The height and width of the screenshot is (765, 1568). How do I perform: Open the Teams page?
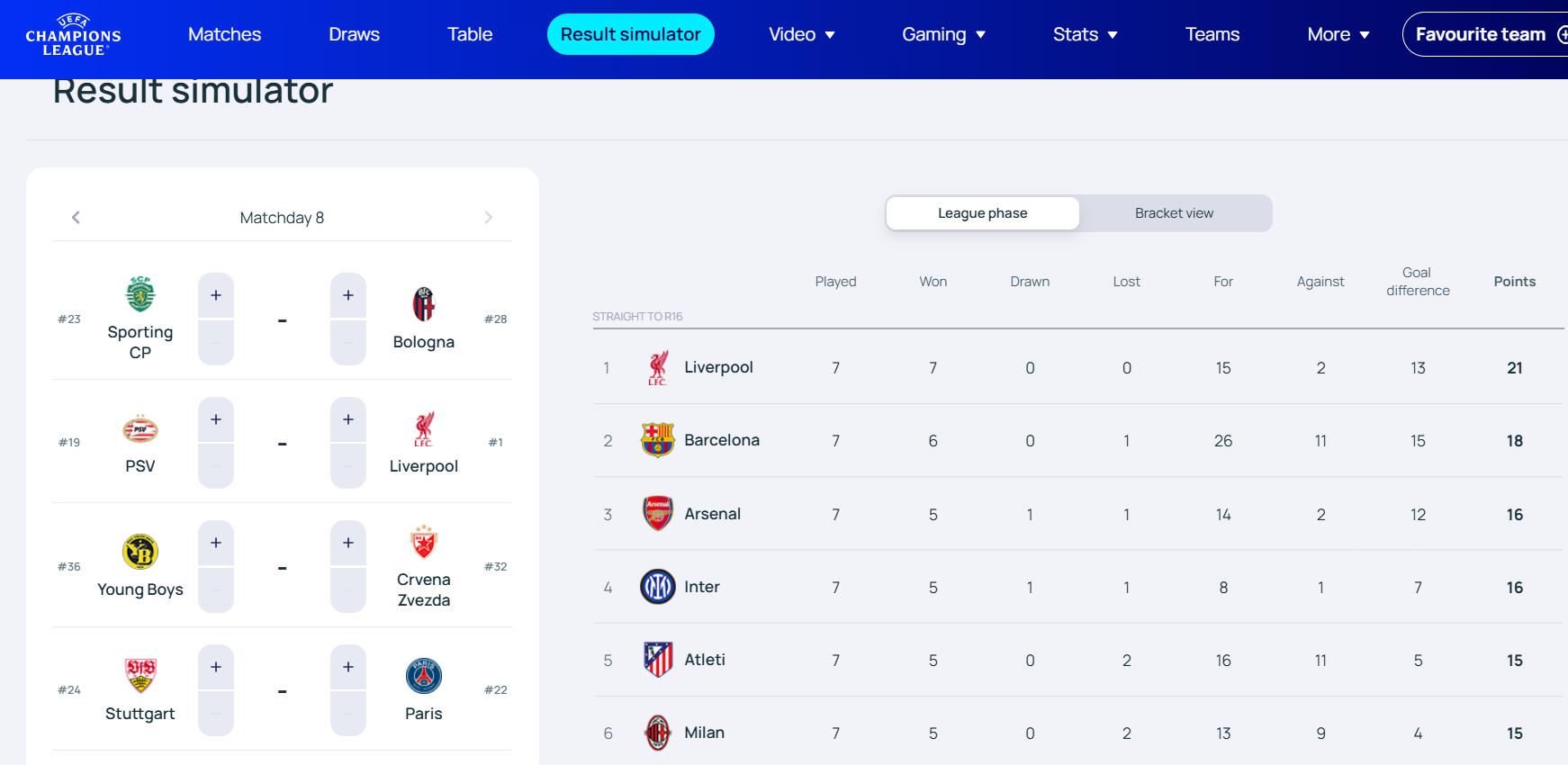[1212, 34]
